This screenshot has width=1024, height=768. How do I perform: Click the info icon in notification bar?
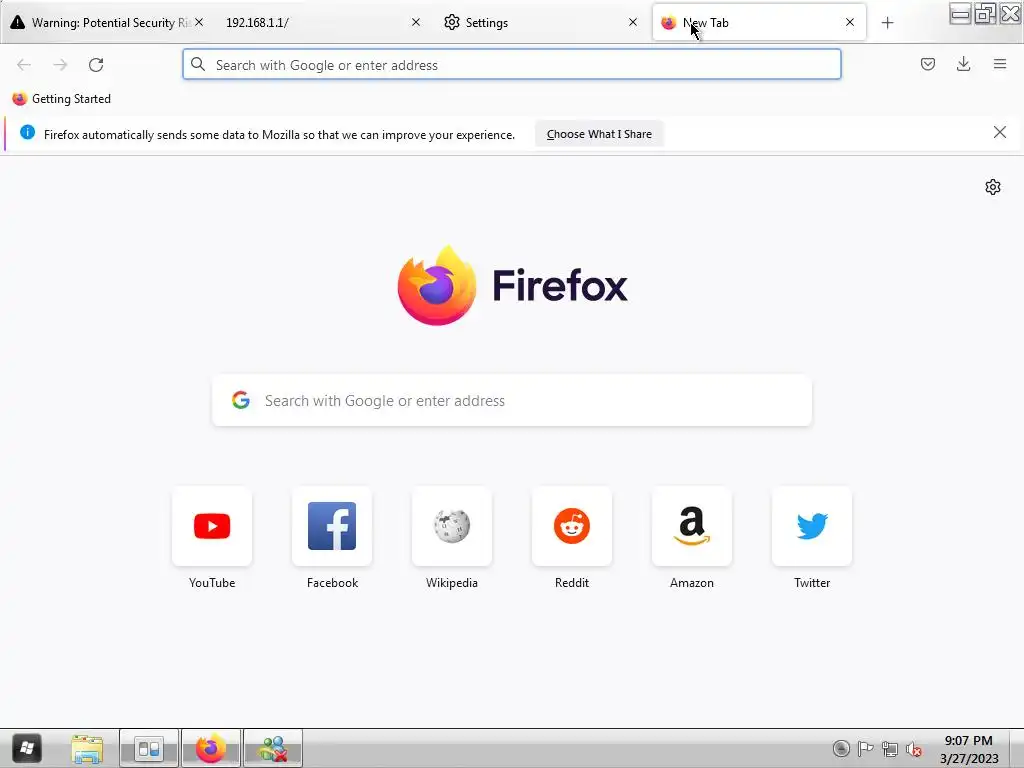click(27, 133)
